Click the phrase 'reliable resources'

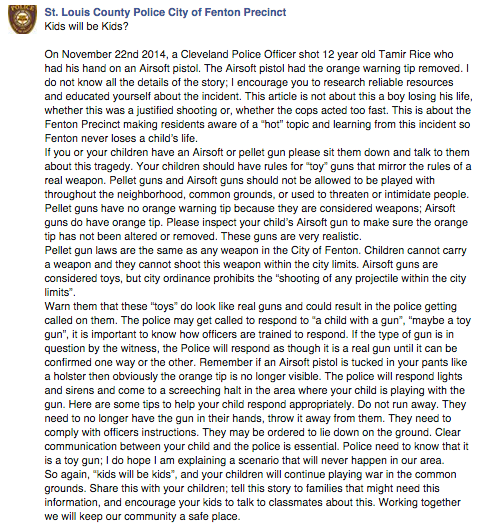click(x=408, y=82)
